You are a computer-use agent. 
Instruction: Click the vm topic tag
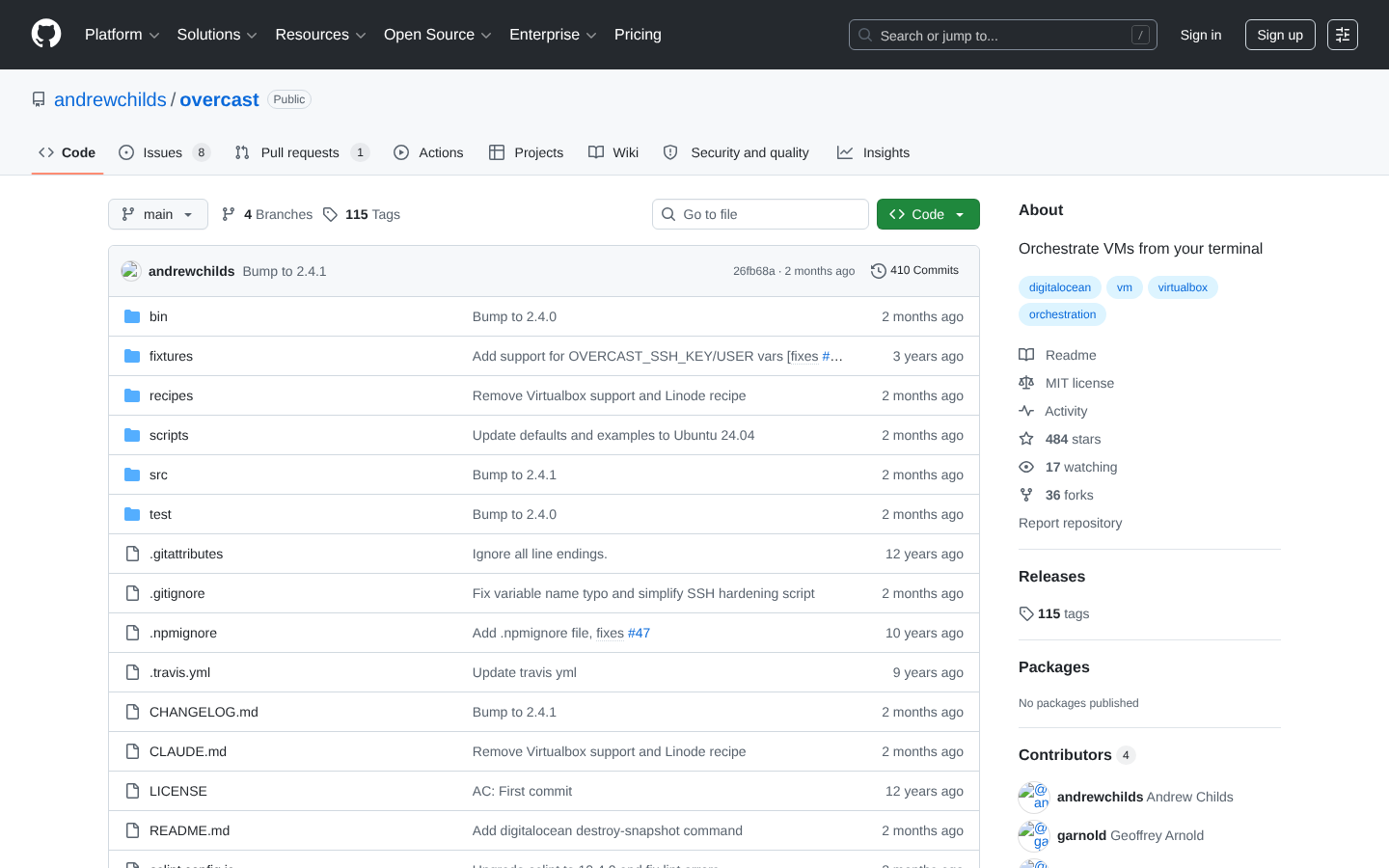pos(1125,287)
